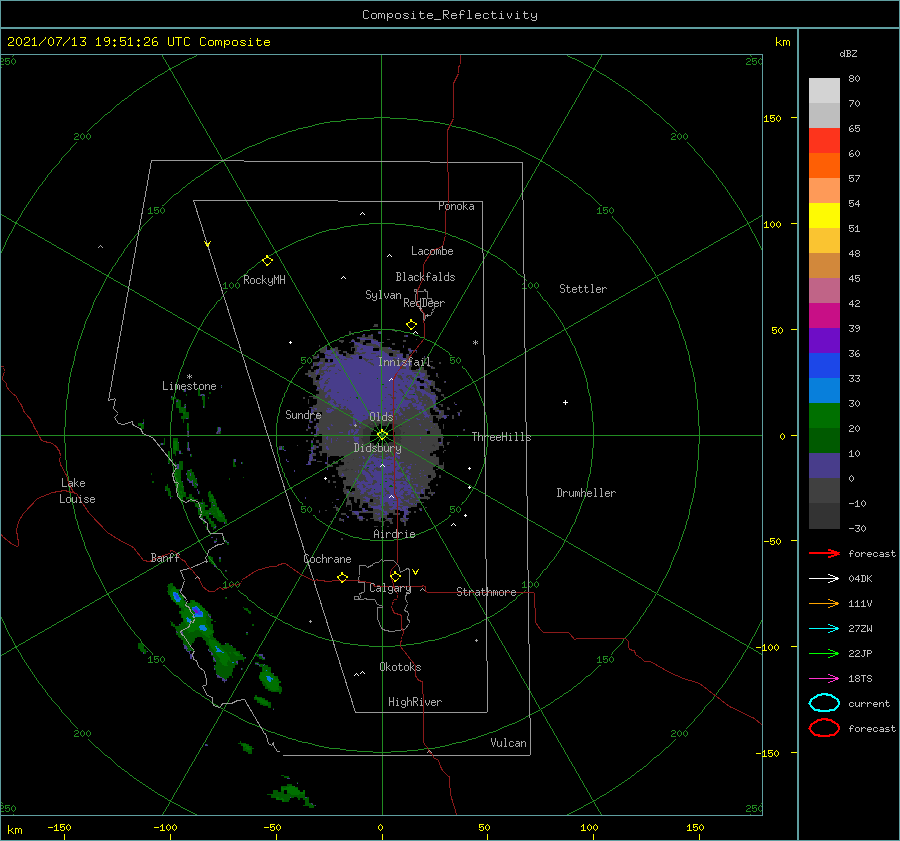This screenshot has height=841, width=900.
Task: Click yellow diamond marker near RockyMH
Action: 267,261
